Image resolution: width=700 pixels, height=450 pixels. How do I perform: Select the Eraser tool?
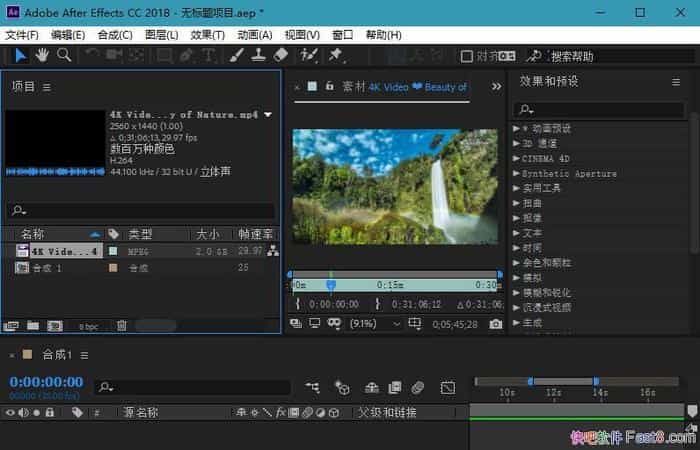click(280, 55)
